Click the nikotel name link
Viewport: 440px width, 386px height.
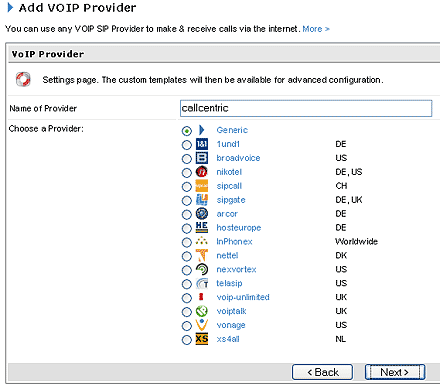(229, 172)
